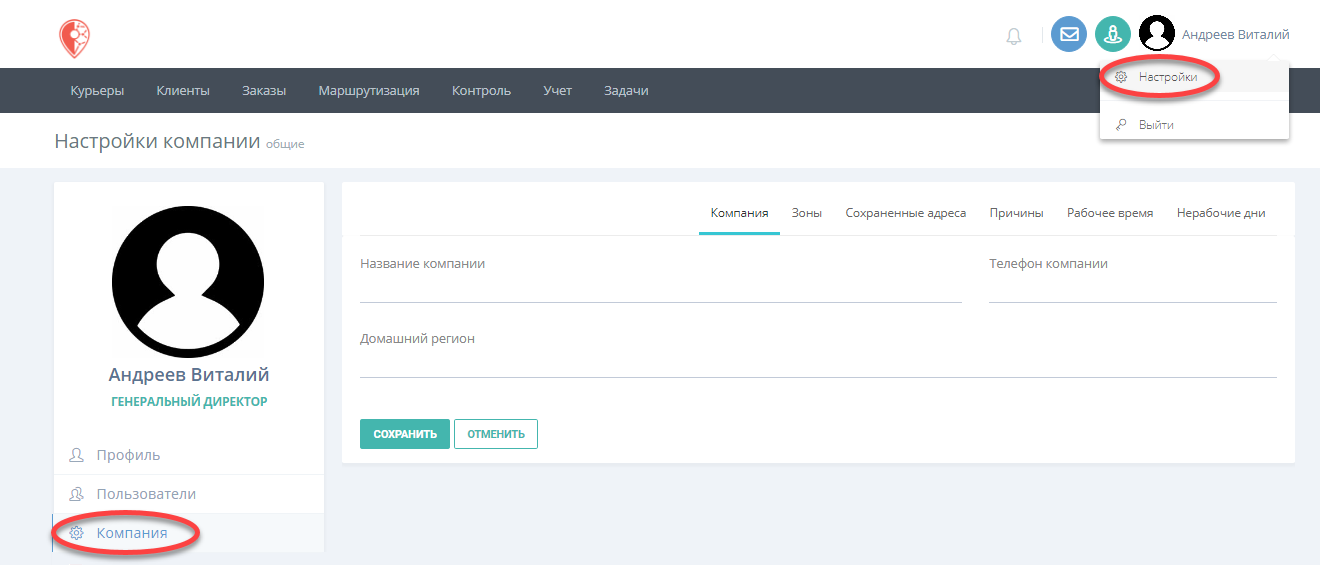Image resolution: width=1320 pixels, height=565 pixels.
Task: Switch to the Рабочее время tab
Action: tap(1110, 213)
